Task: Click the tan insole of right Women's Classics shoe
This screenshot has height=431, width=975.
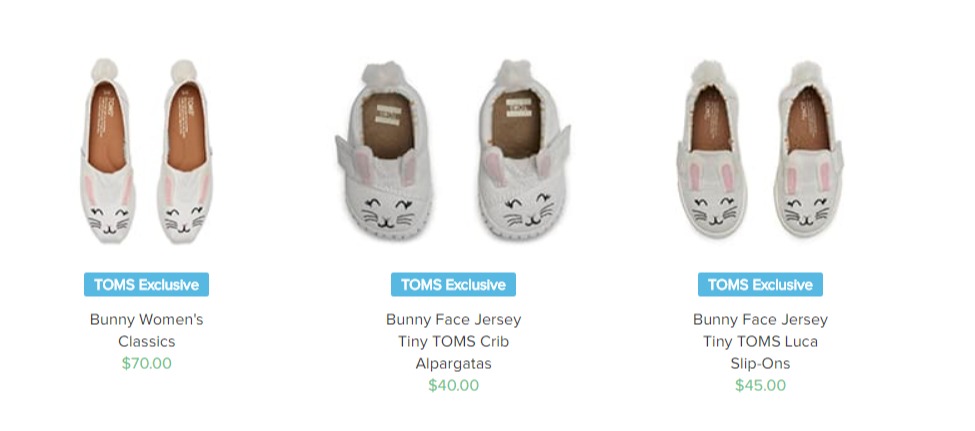Action: pos(187,126)
